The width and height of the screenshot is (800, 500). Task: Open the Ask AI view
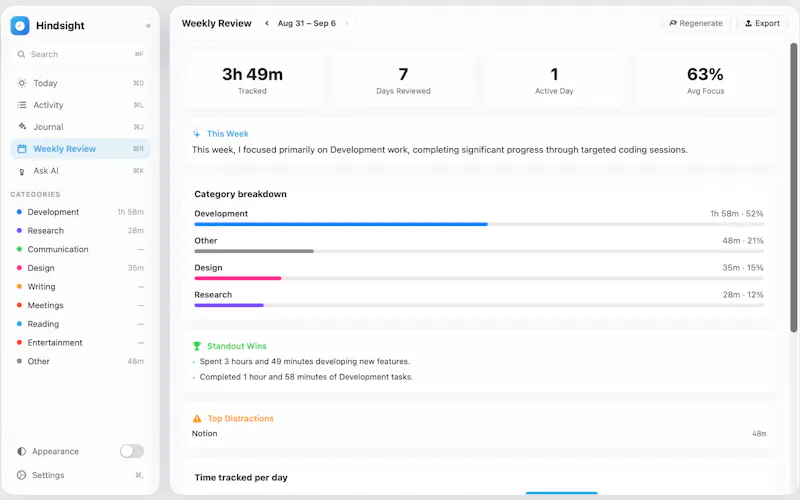(80, 171)
